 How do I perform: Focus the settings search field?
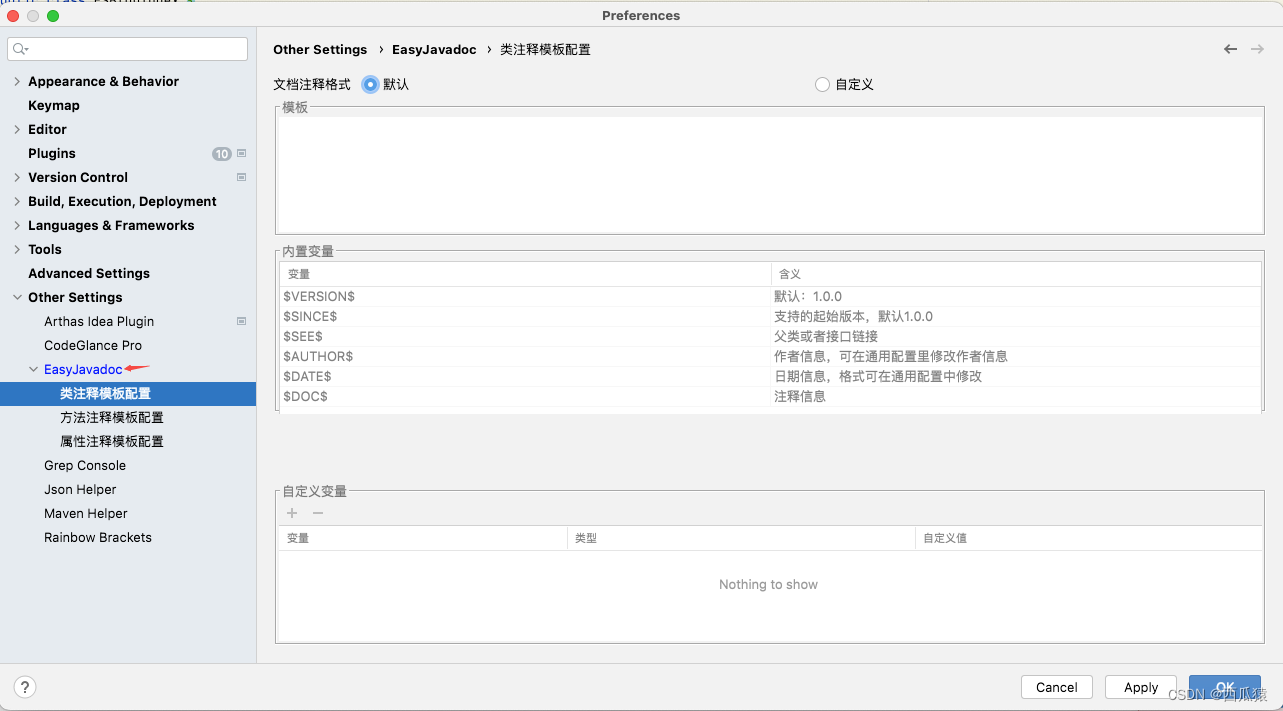(127, 49)
